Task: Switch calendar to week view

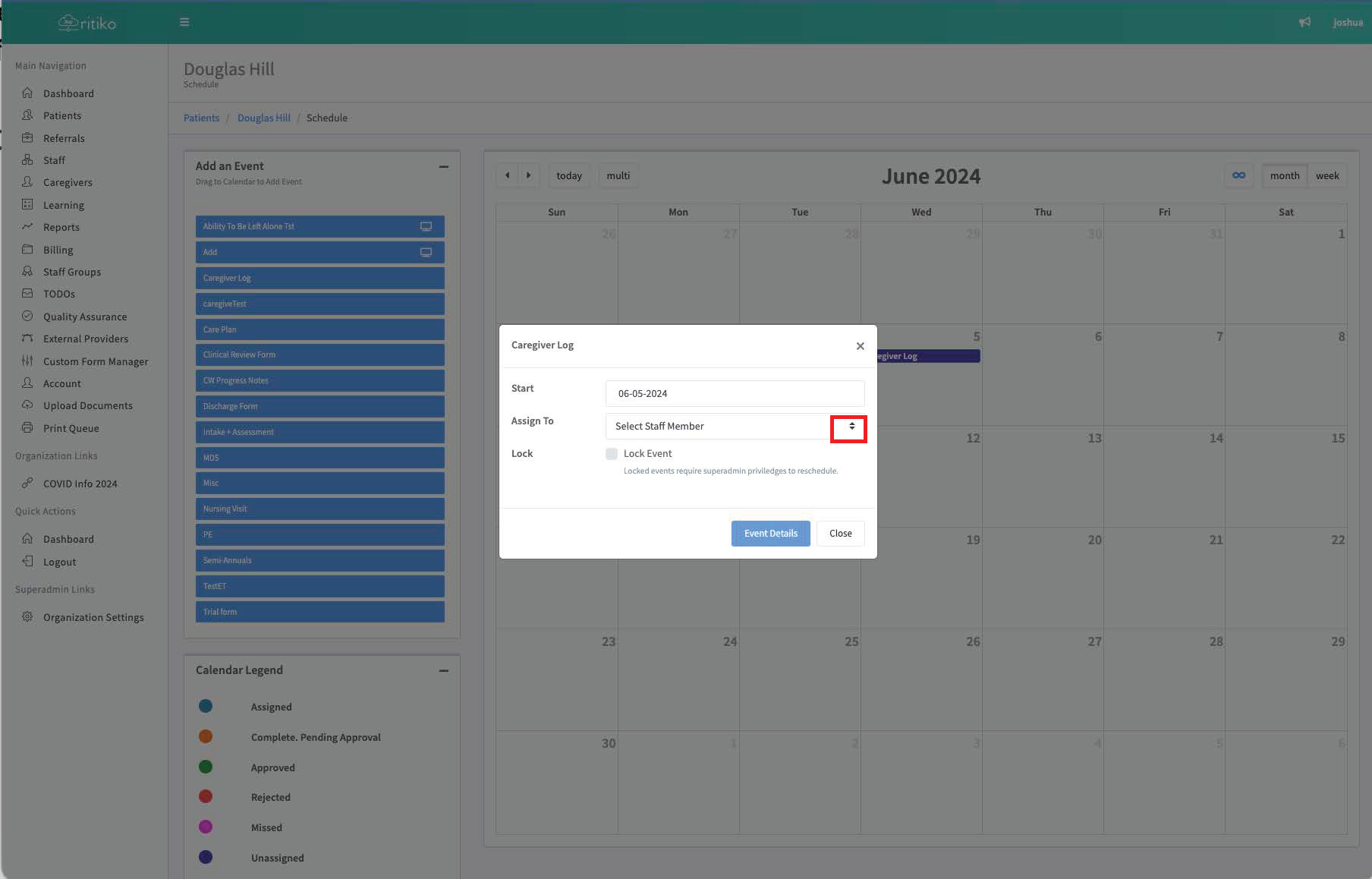Action: pos(1327,175)
